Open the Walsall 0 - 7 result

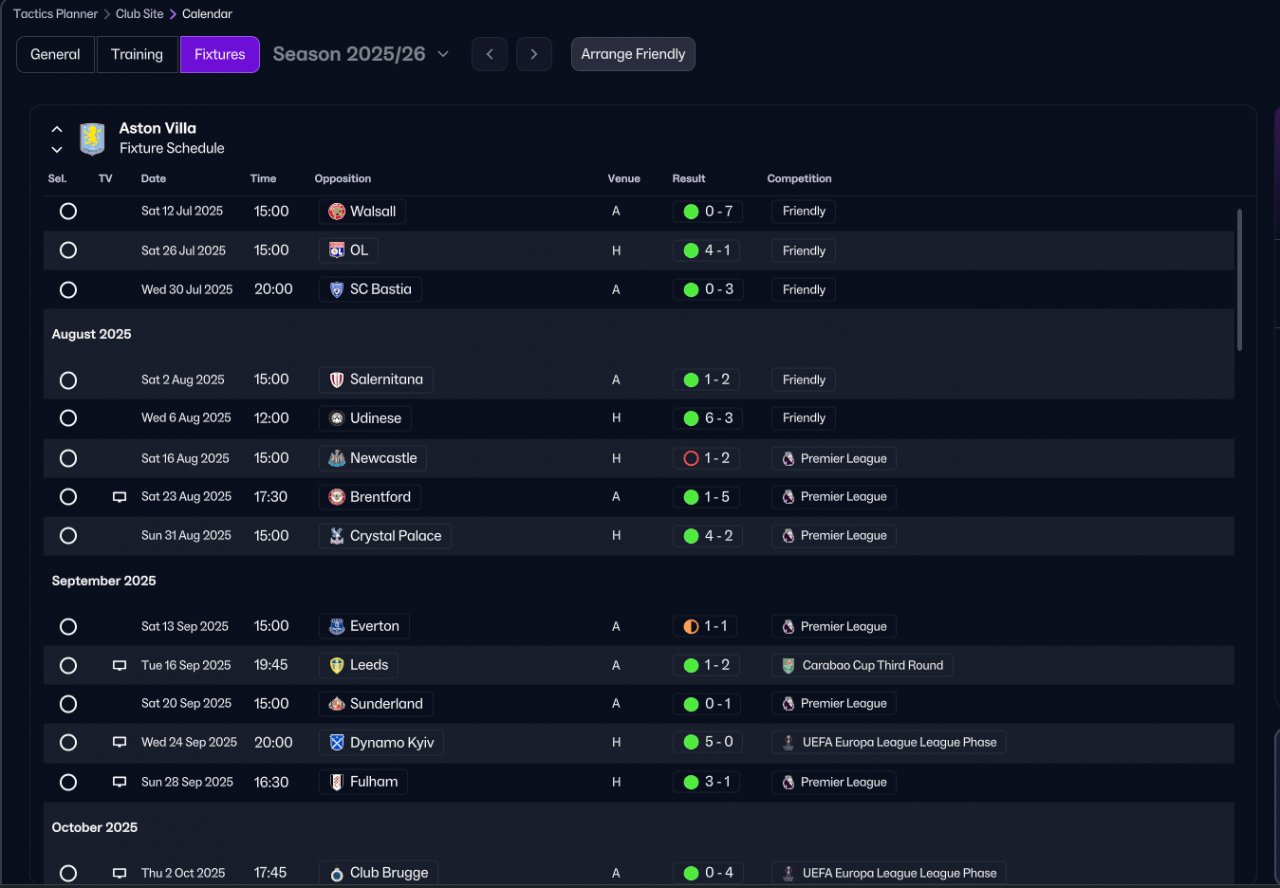click(708, 211)
